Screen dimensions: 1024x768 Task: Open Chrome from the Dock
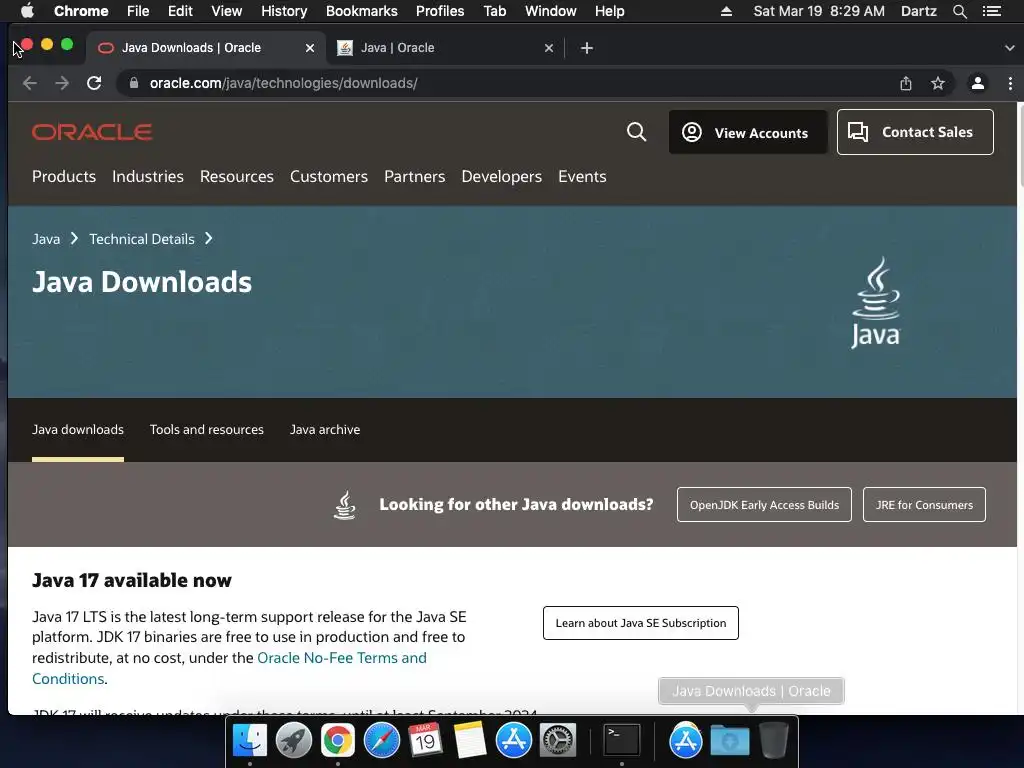(x=338, y=740)
